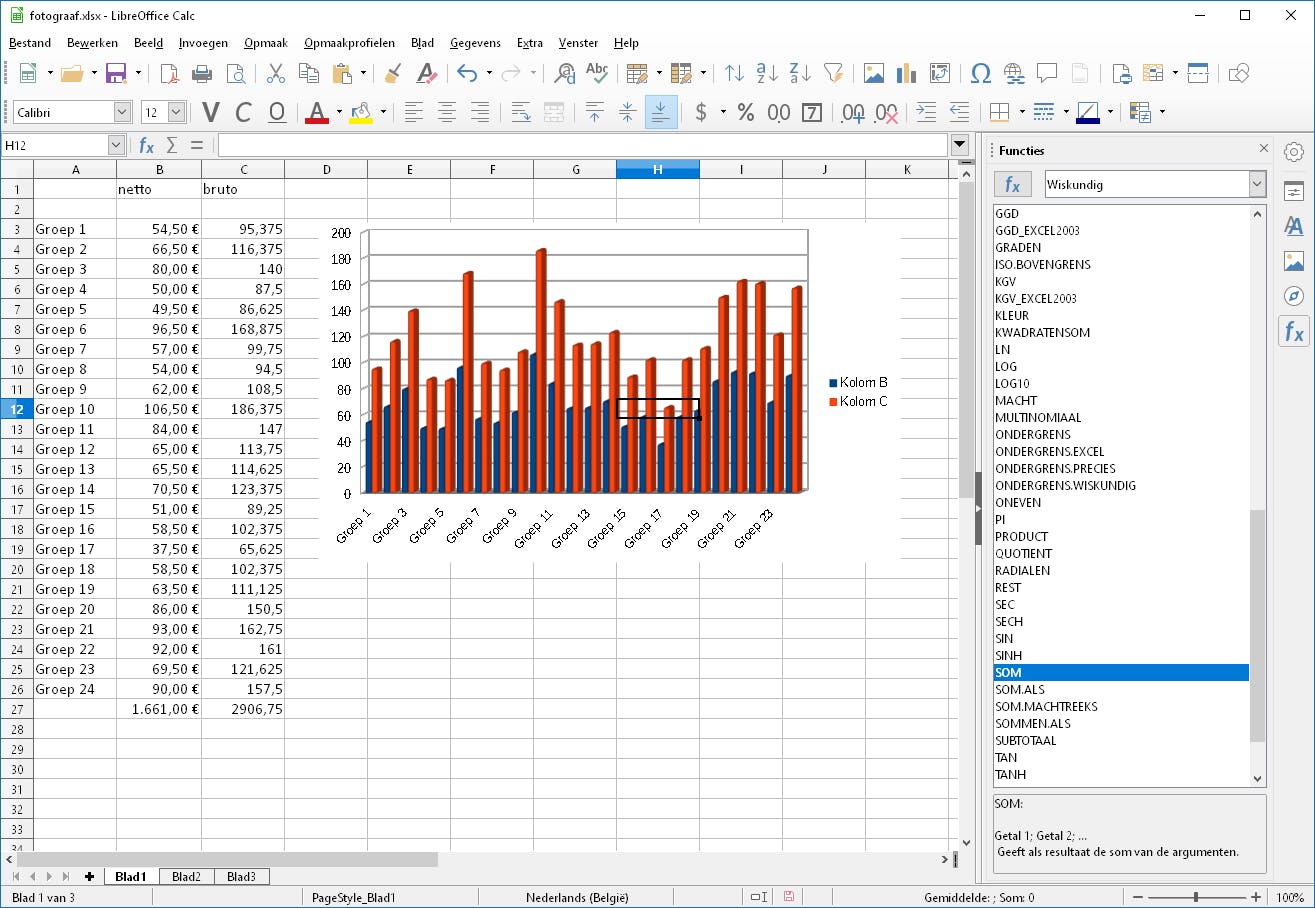Toggle italic formatting (C button)

point(243,112)
